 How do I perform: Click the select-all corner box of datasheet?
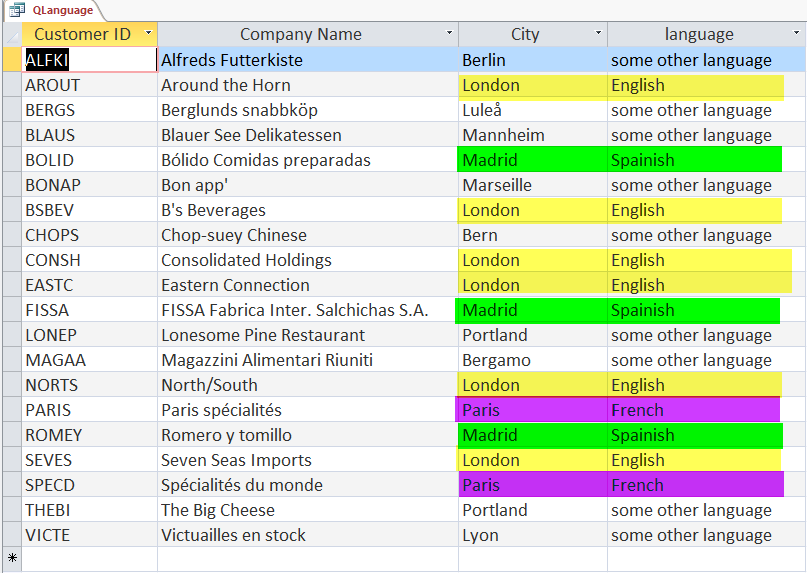pos(11,34)
